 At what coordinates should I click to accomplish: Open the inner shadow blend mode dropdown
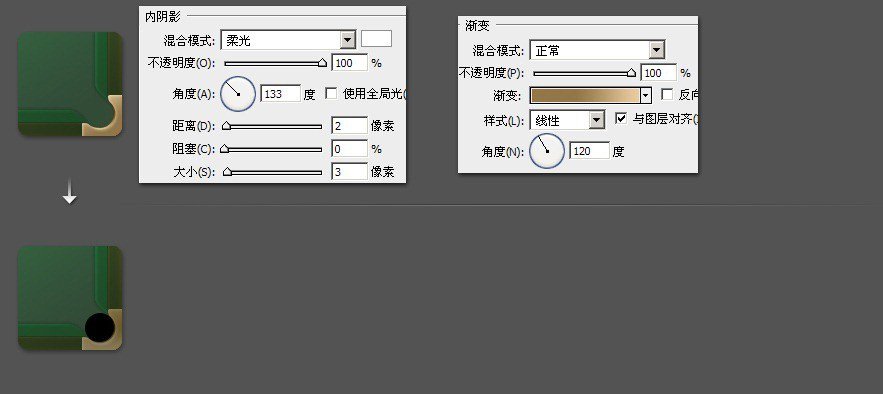288,40
